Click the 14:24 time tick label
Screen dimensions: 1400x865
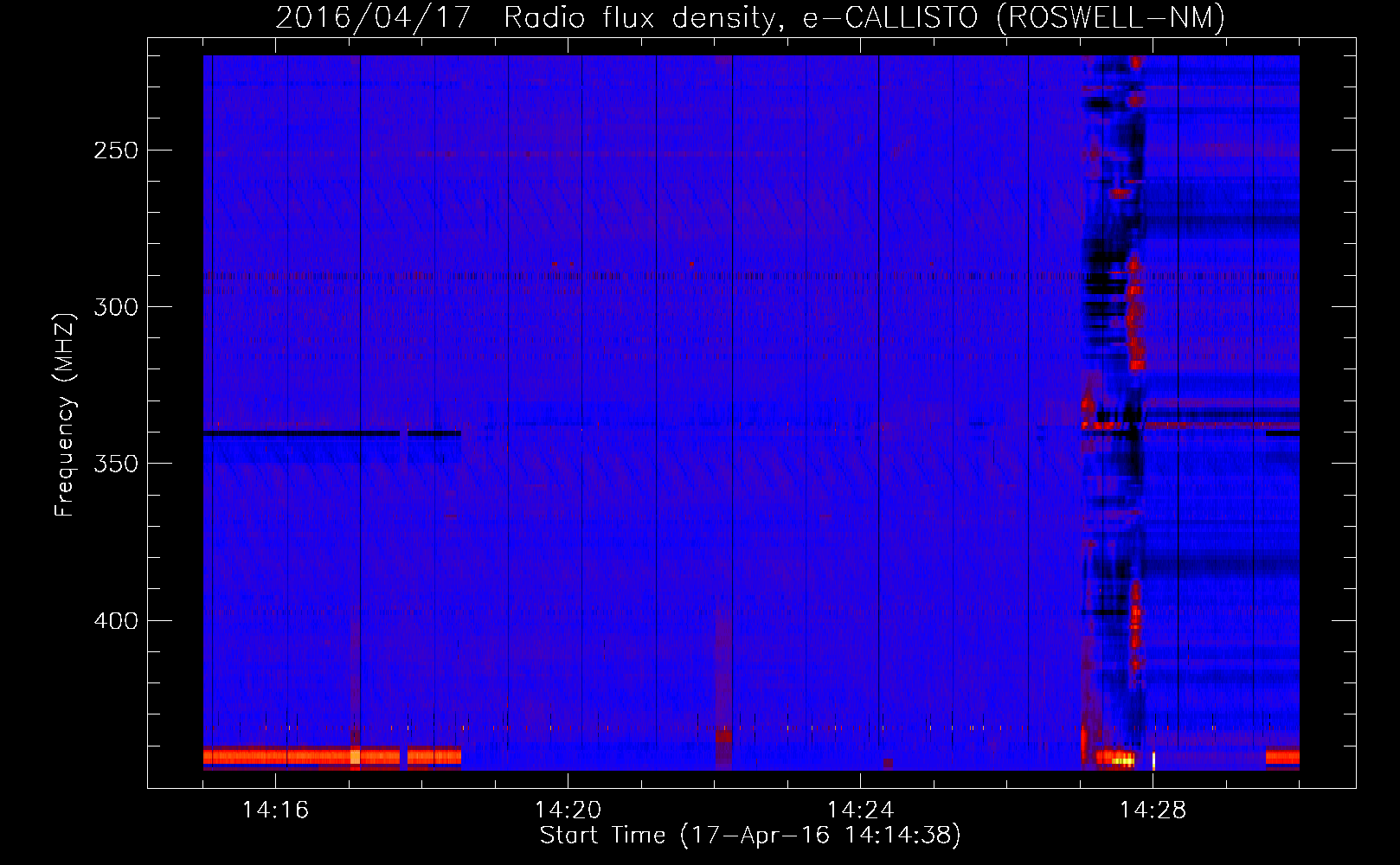click(x=860, y=811)
